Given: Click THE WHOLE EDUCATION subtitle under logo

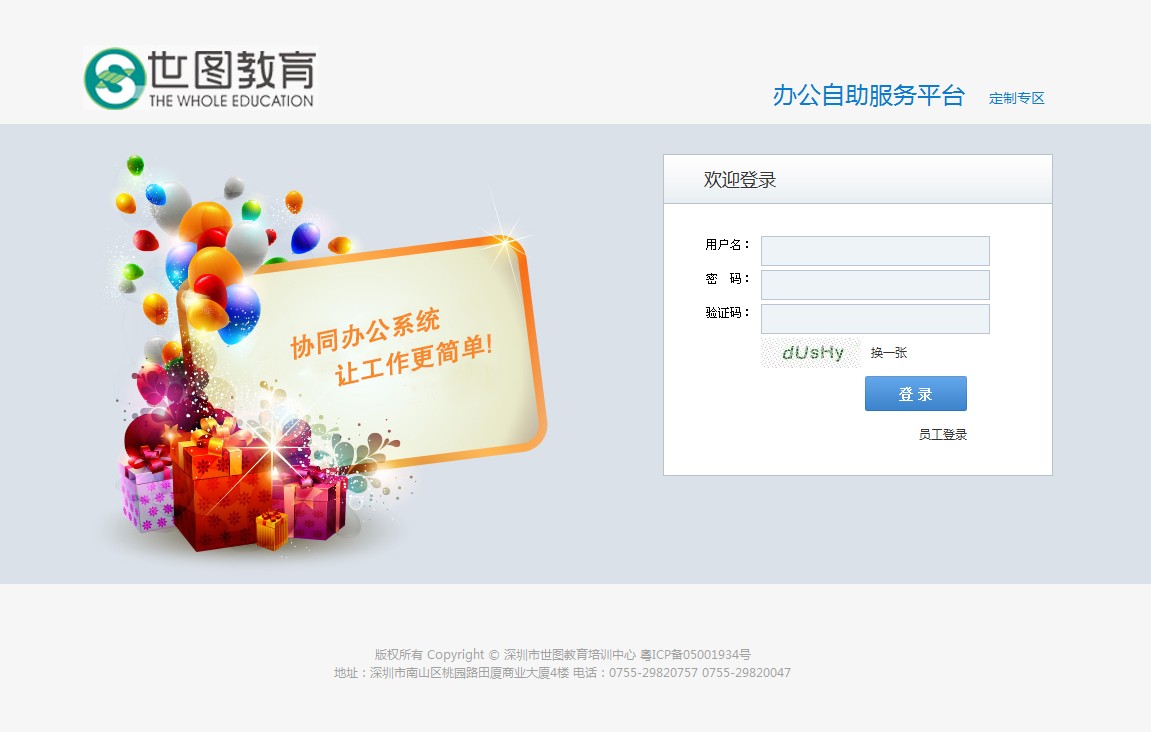Looking at the screenshot, I should pyautogui.click(x=231, y=101).
